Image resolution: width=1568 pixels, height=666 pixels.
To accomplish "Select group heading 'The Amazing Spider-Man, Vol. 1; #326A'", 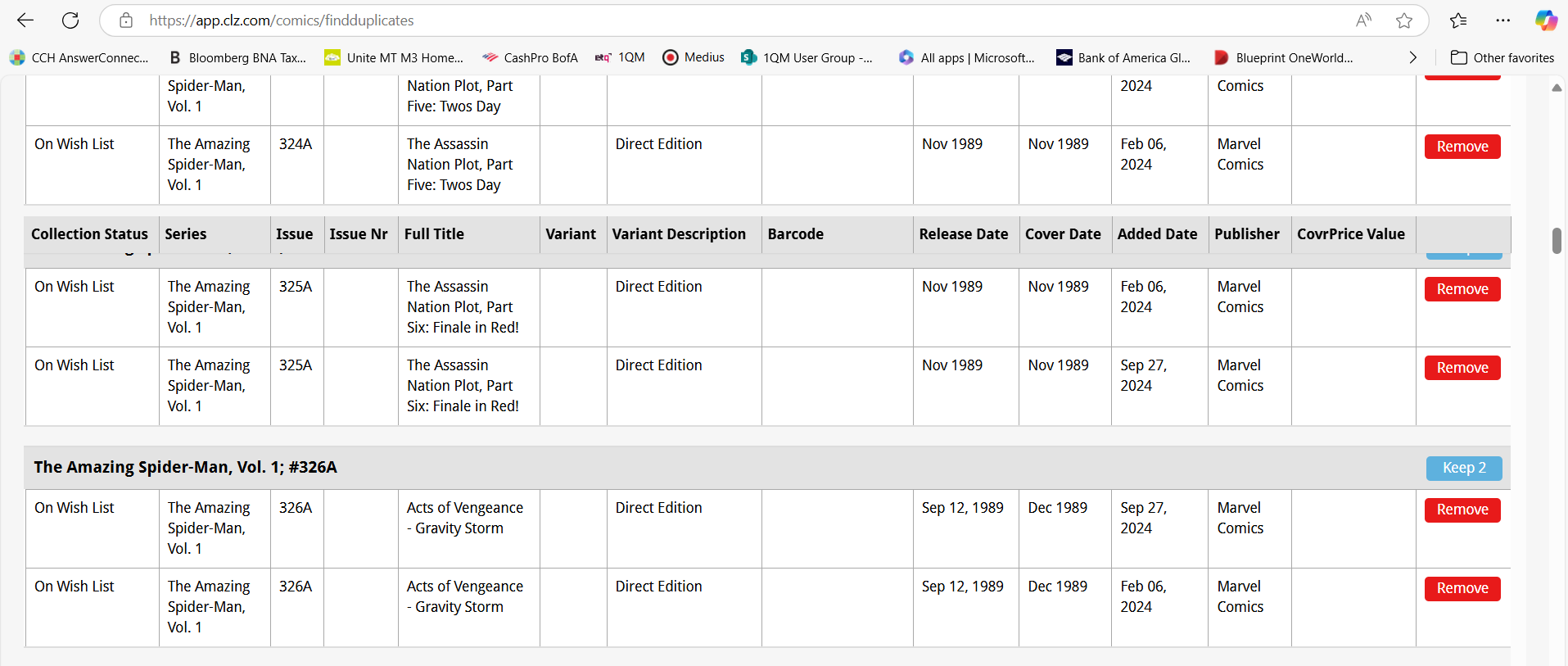I will 185,468.
